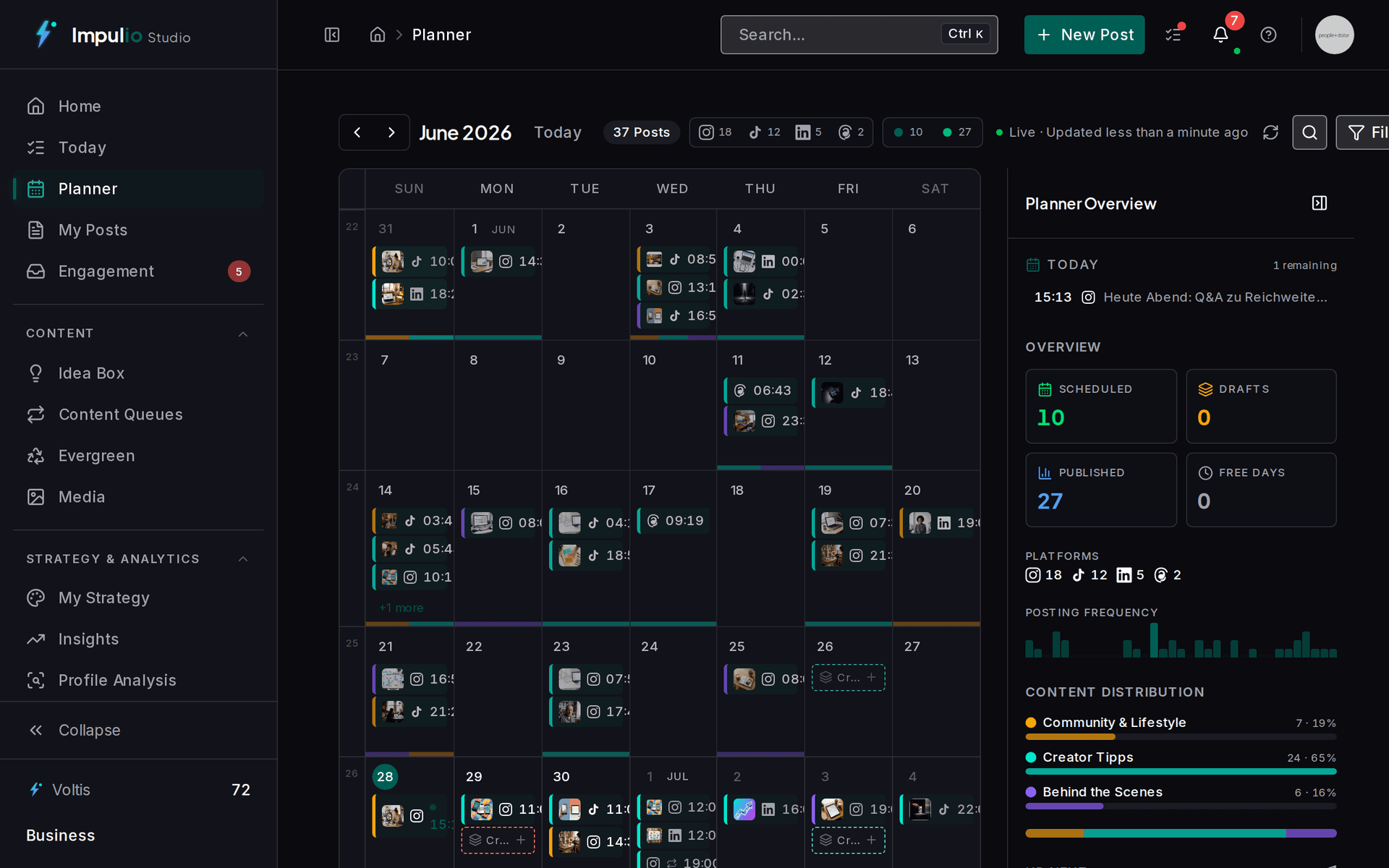Open Home in sidebar
This screenshot has width=1389, height=868.
[x=138, y=106]
